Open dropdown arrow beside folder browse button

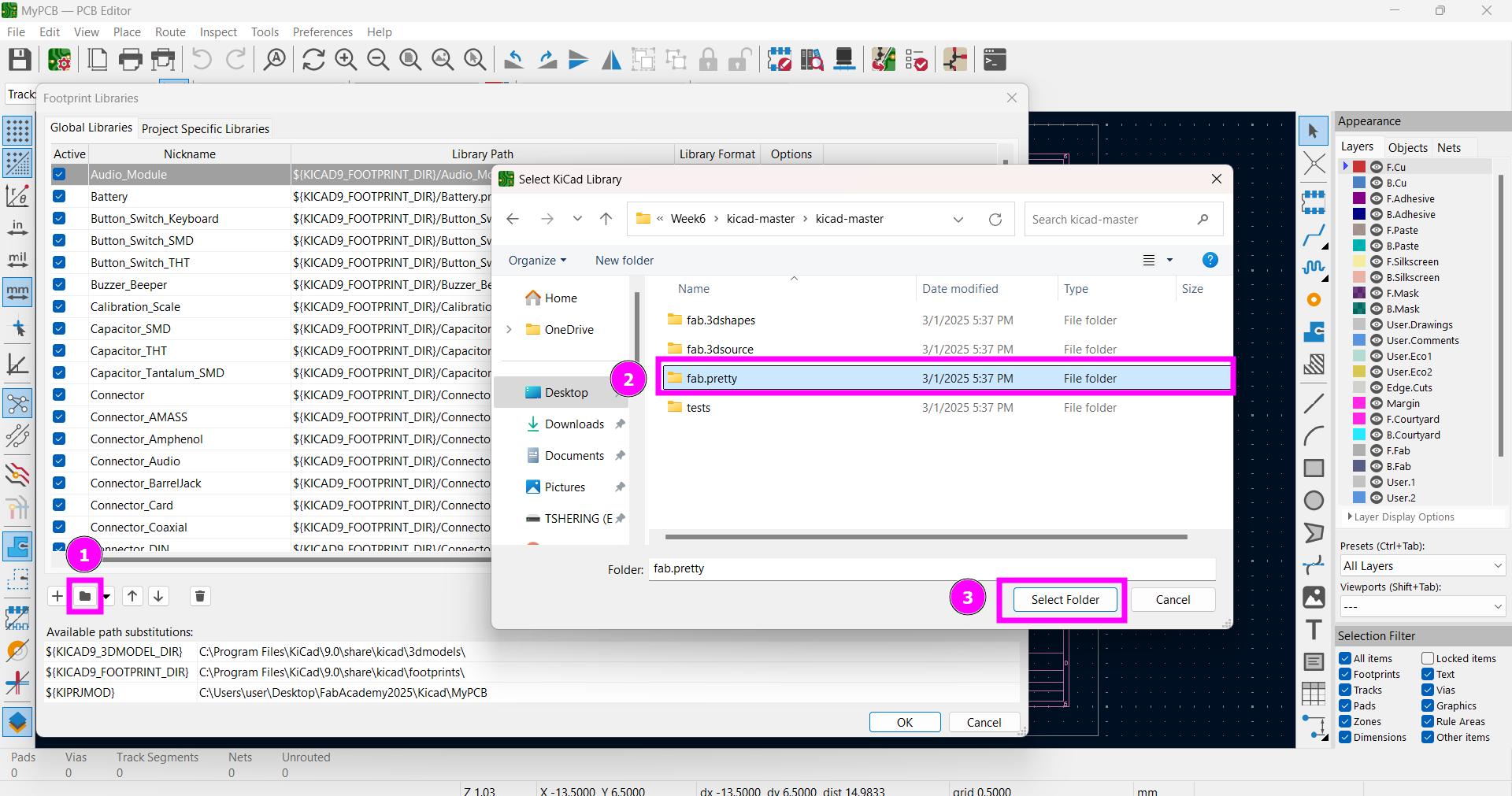106,597
